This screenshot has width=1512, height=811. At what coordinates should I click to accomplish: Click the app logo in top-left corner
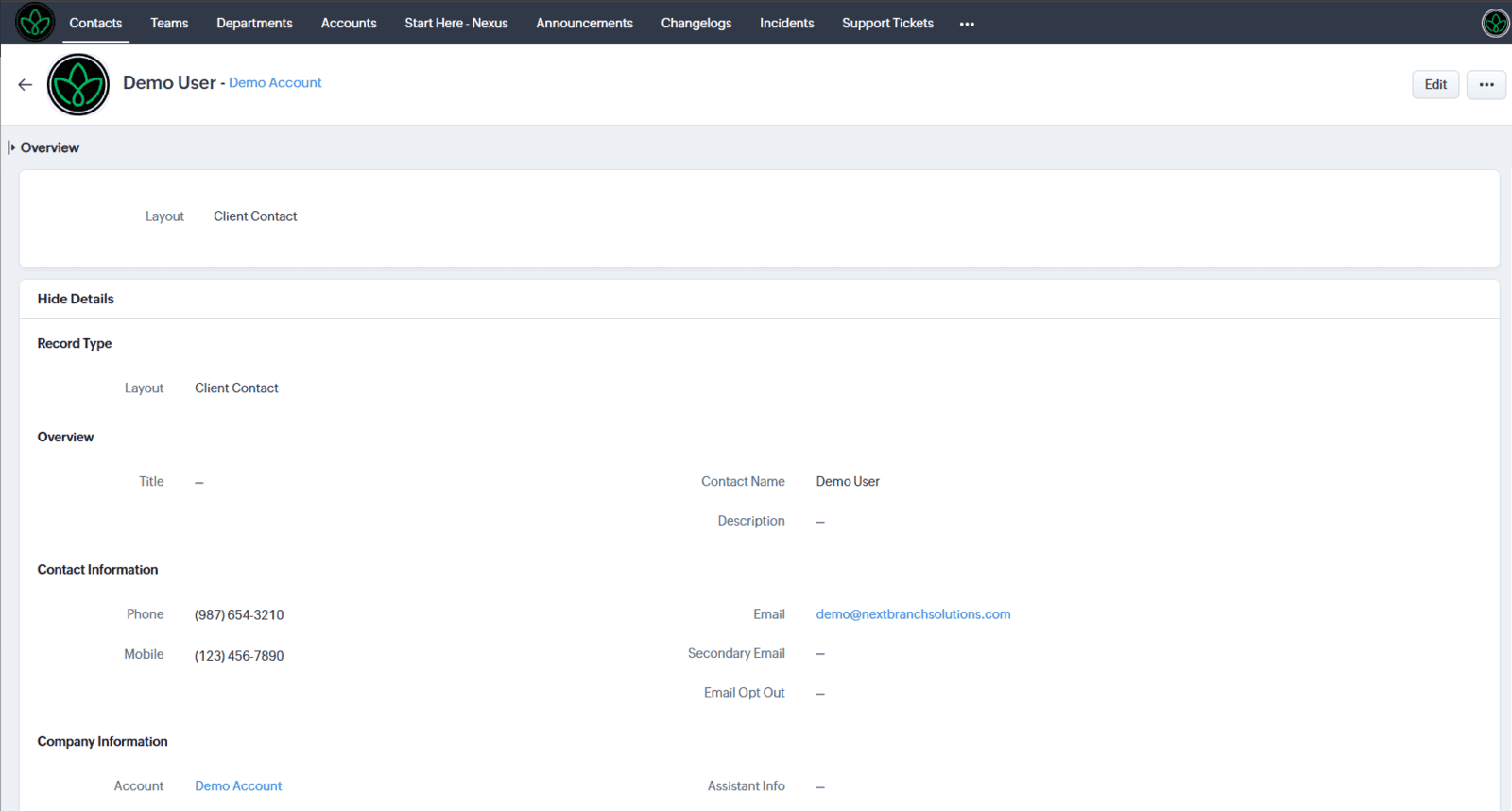coord(35,23)
